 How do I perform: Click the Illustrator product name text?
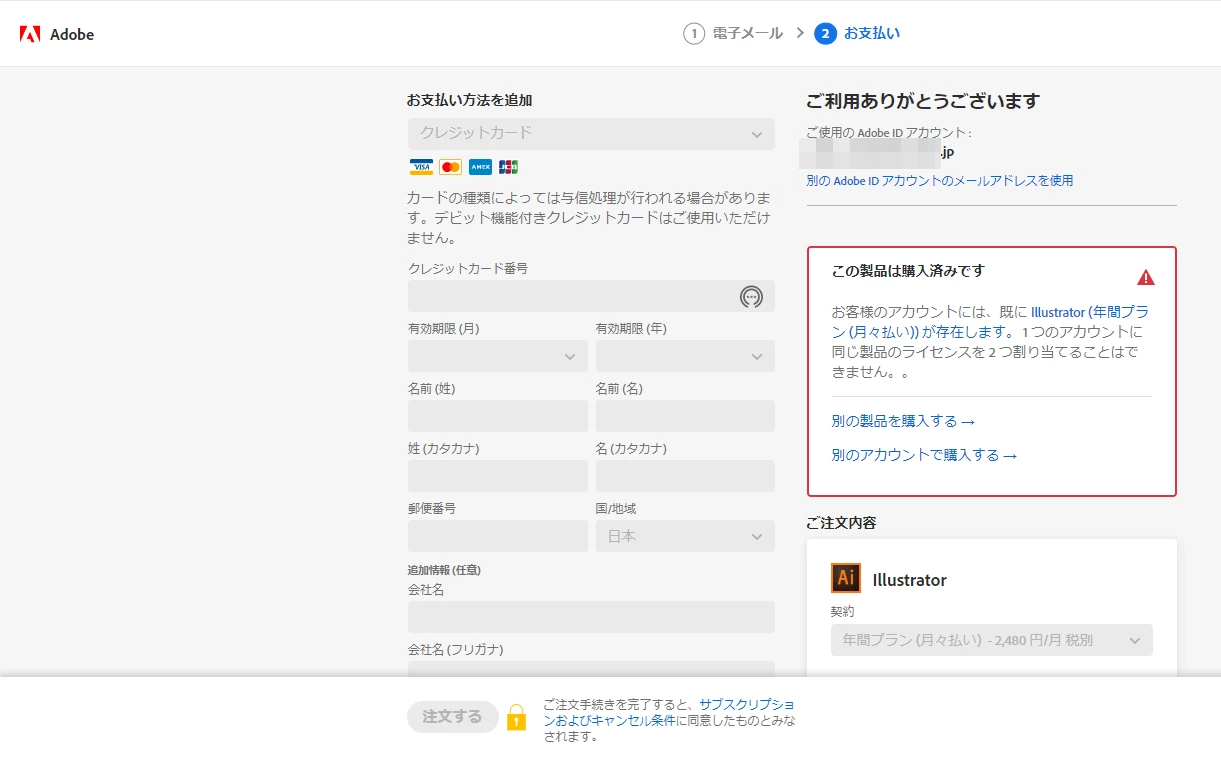click(909, 580)
